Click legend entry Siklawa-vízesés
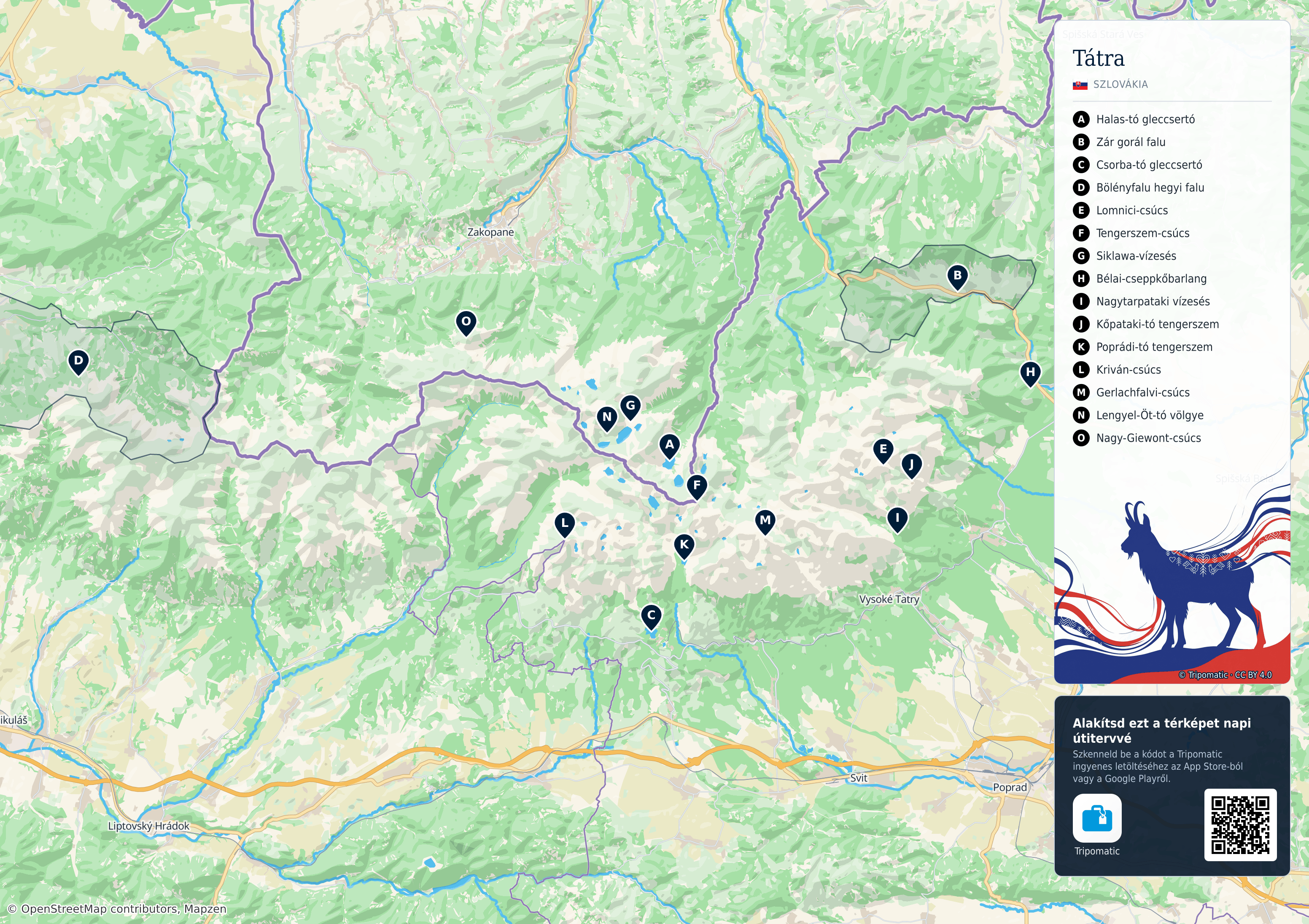Screen dimensions: 1309x924 pyautogui.click(x=1124, y=256)
